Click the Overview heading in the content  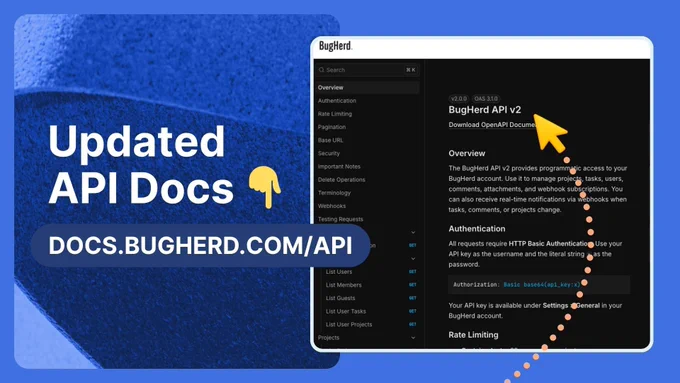(x=467, y=153)
